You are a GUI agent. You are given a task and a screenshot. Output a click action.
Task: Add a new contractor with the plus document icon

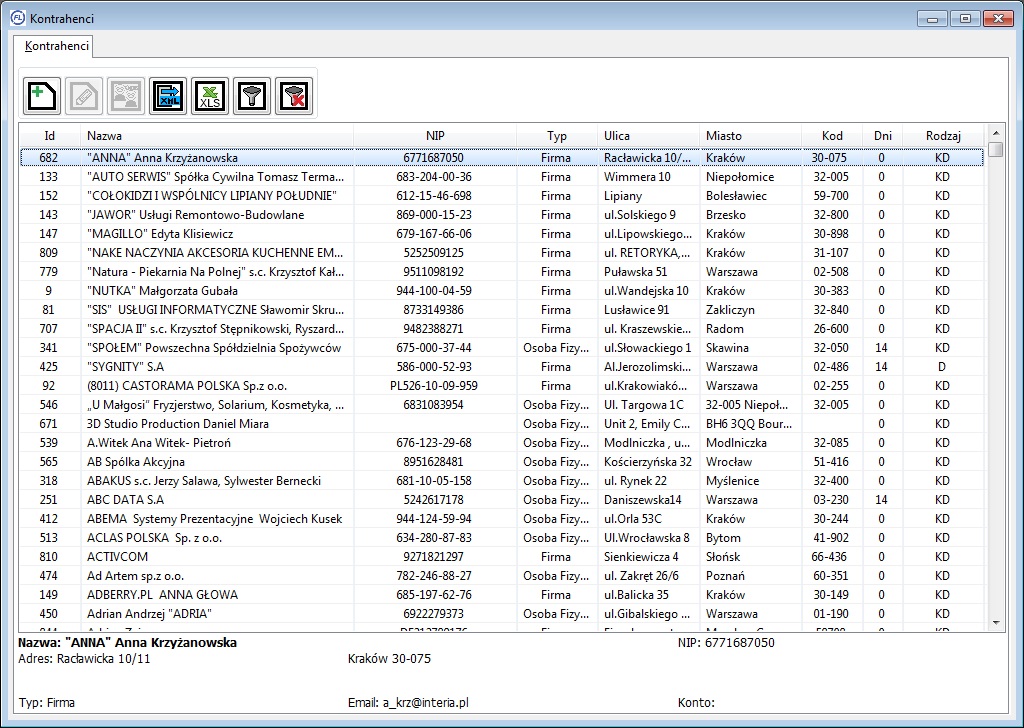pos(42,96)
